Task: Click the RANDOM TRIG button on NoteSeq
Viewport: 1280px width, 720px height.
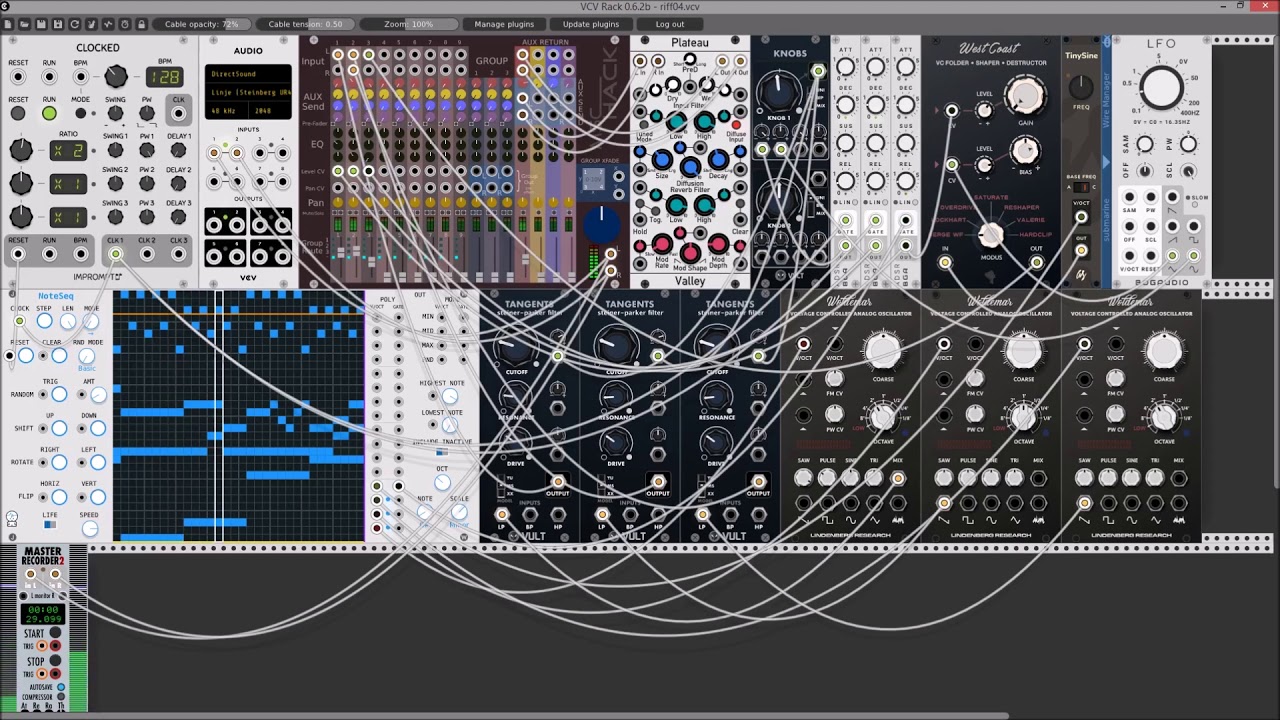Action: 59,394
